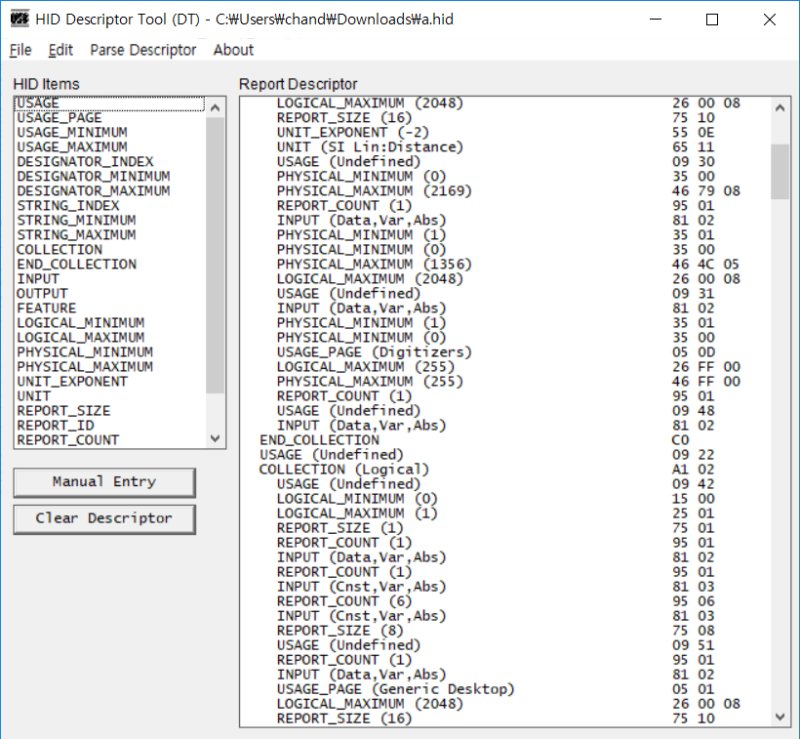Click the up arrow on Report Descriptor scrollbar

[x=781, y=107]
